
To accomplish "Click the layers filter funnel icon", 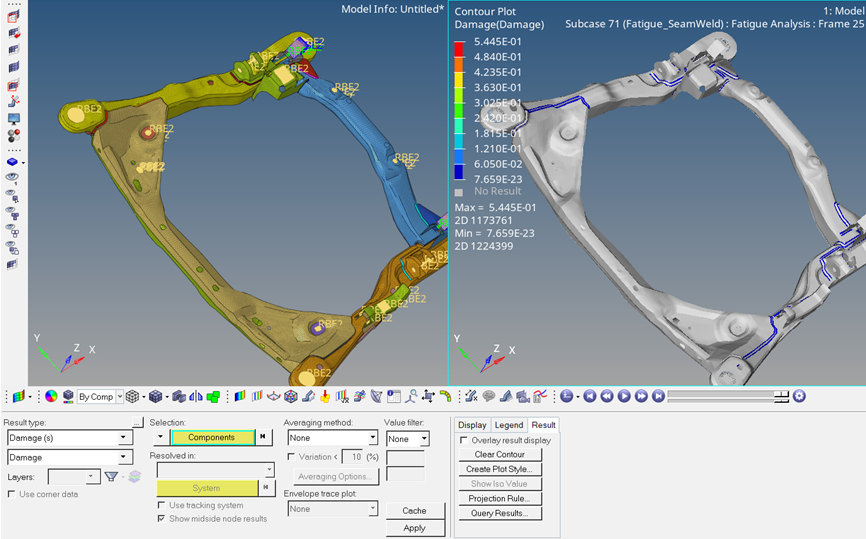I will [x=112, y=477].
